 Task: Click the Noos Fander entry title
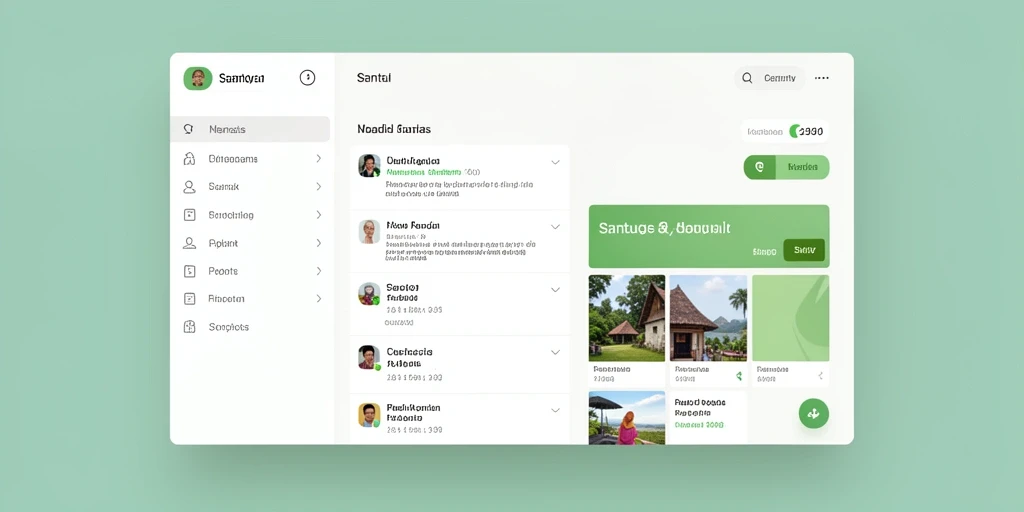[x=413, y=225]
